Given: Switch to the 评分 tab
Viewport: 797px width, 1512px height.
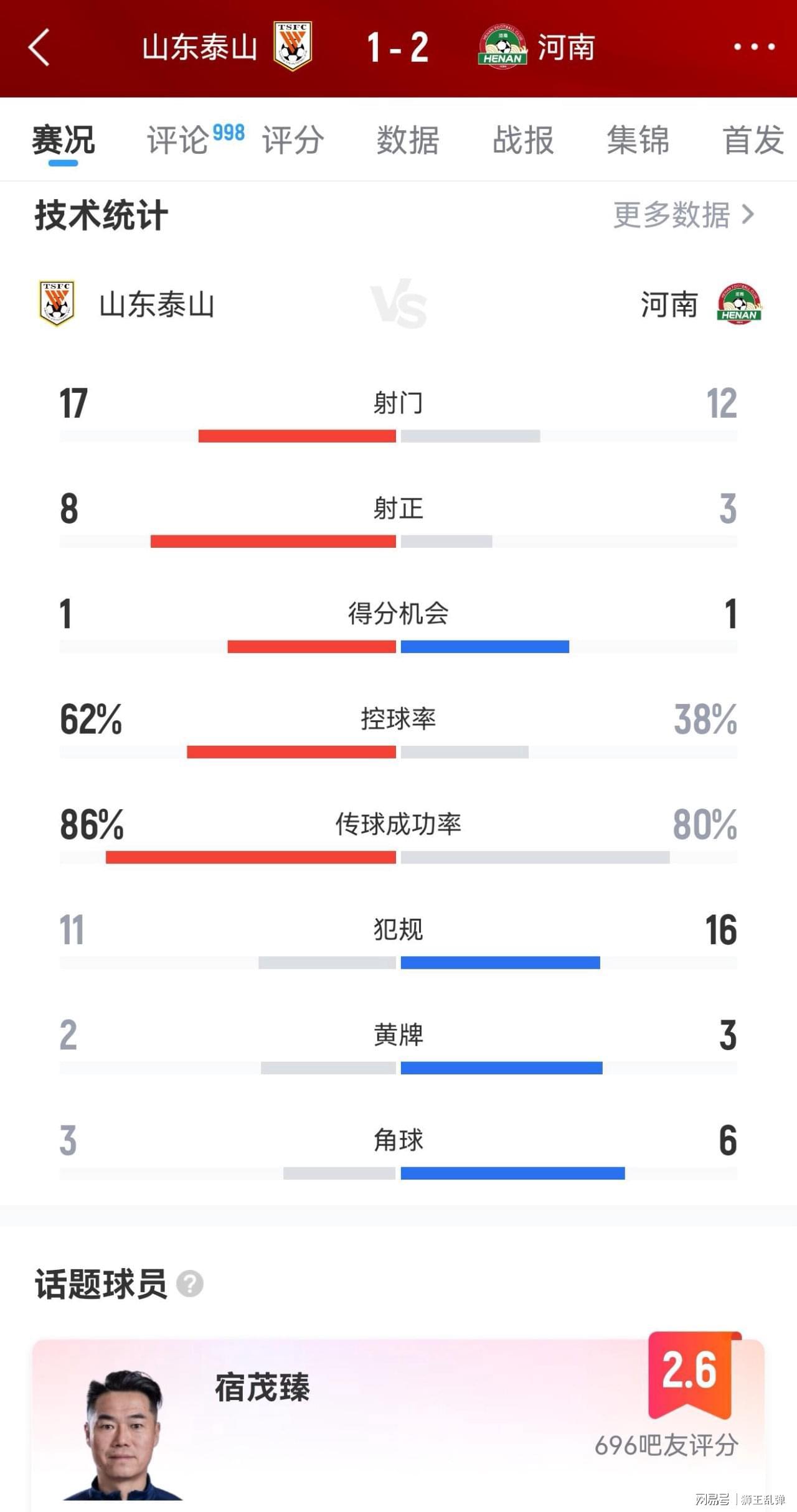Looking at the screenshot, I should point(293,139).
